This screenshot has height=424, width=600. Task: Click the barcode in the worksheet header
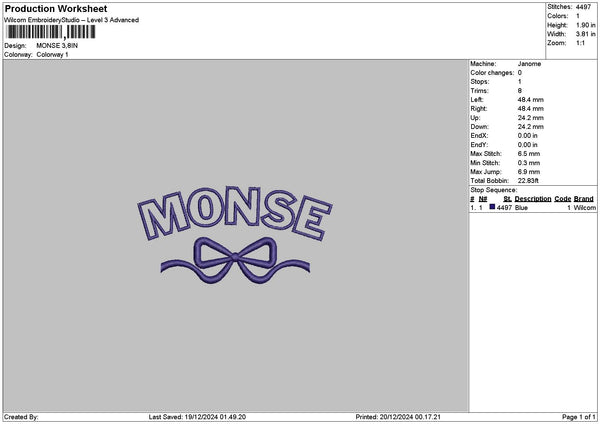coord(51,32)
